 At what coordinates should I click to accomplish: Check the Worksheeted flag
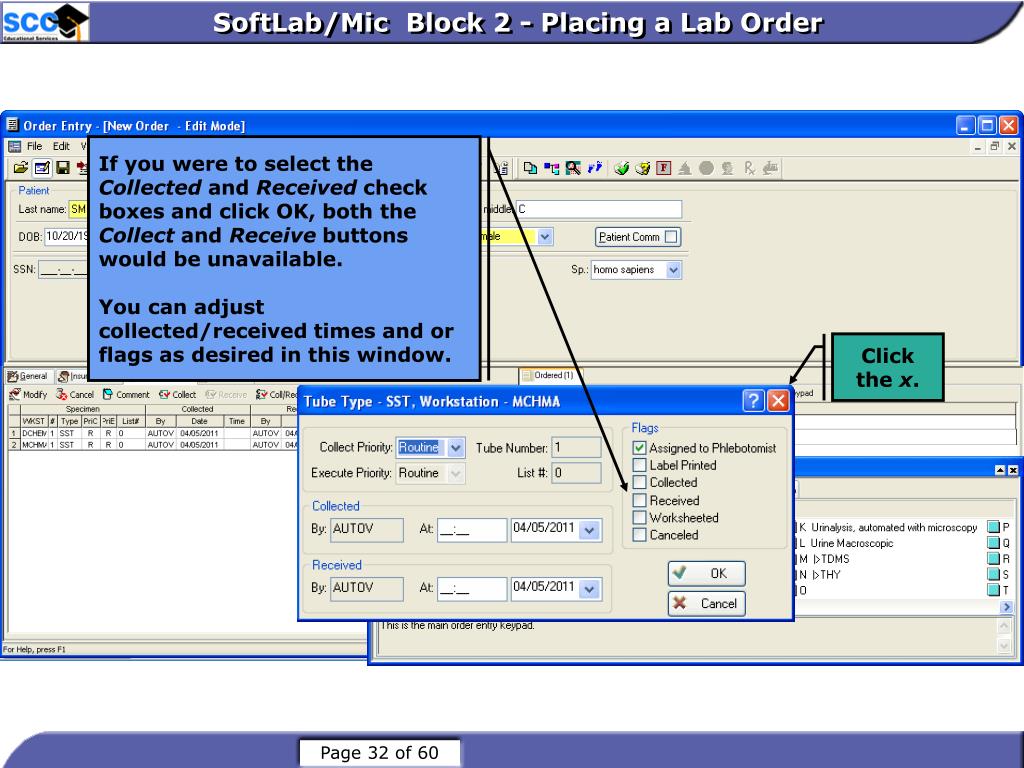639,517
